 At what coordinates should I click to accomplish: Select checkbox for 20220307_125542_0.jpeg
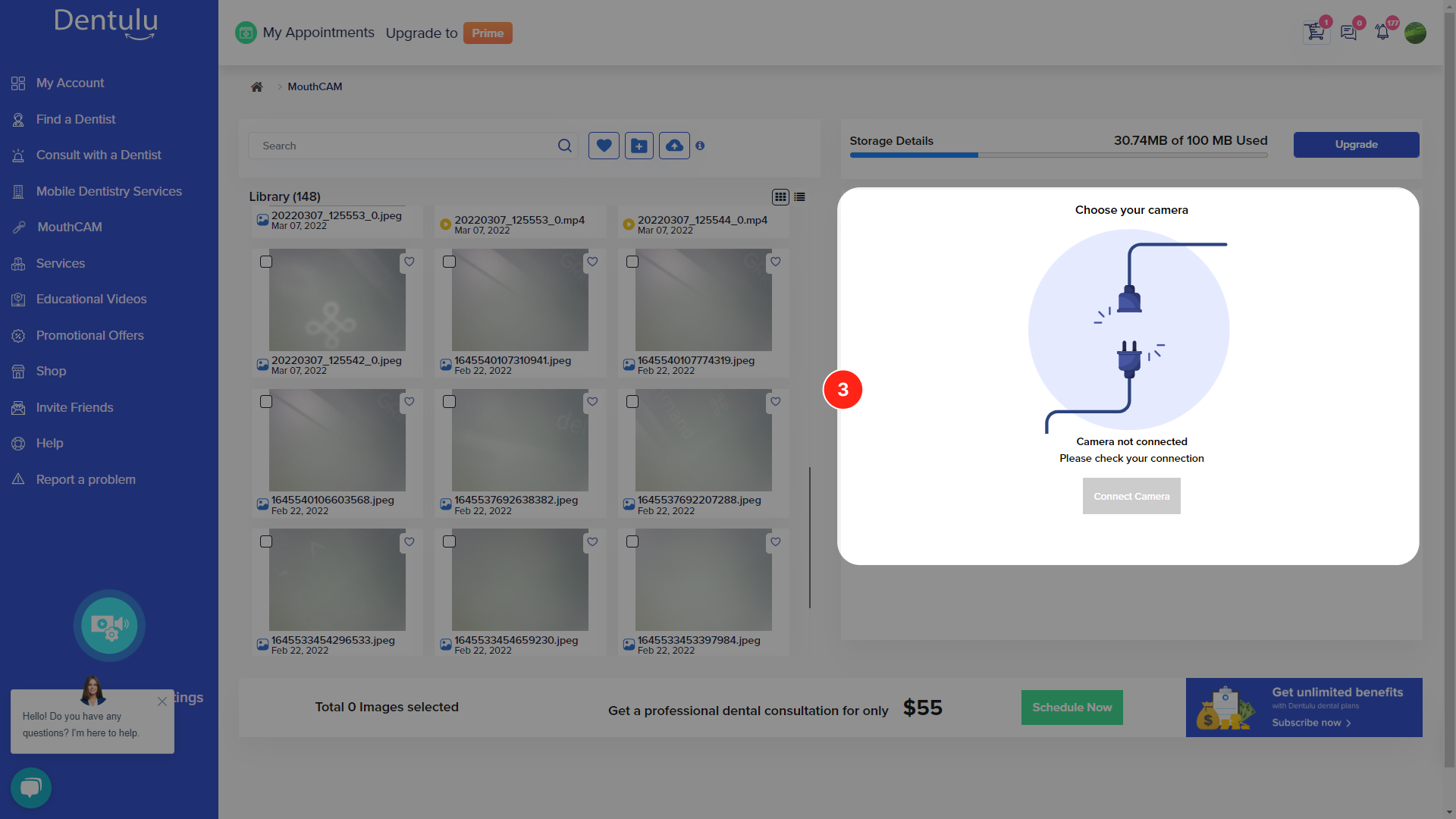tap(266, 262)
